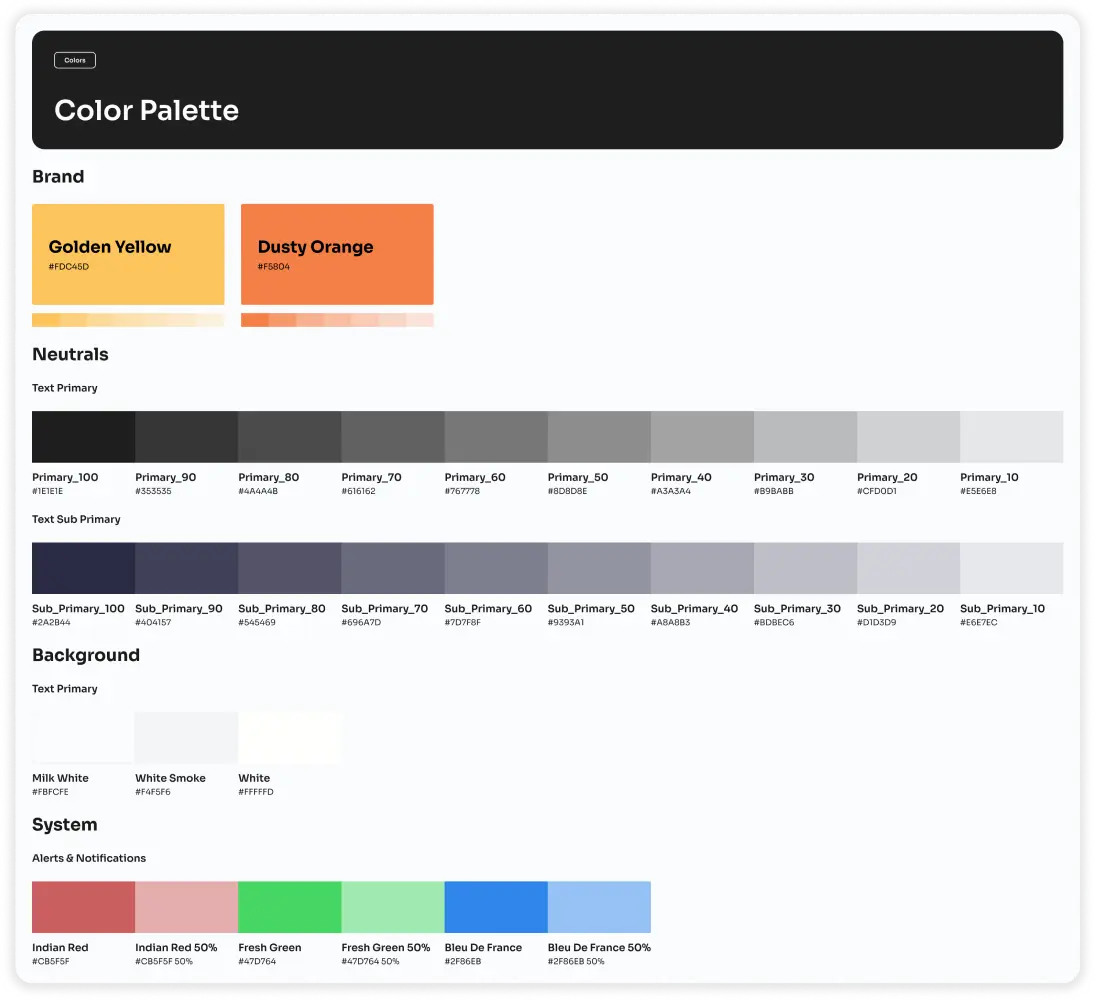This screenshot has height=1000, width=1096.
Task: Click the Color Palette heading
Action: click(146, 110)
